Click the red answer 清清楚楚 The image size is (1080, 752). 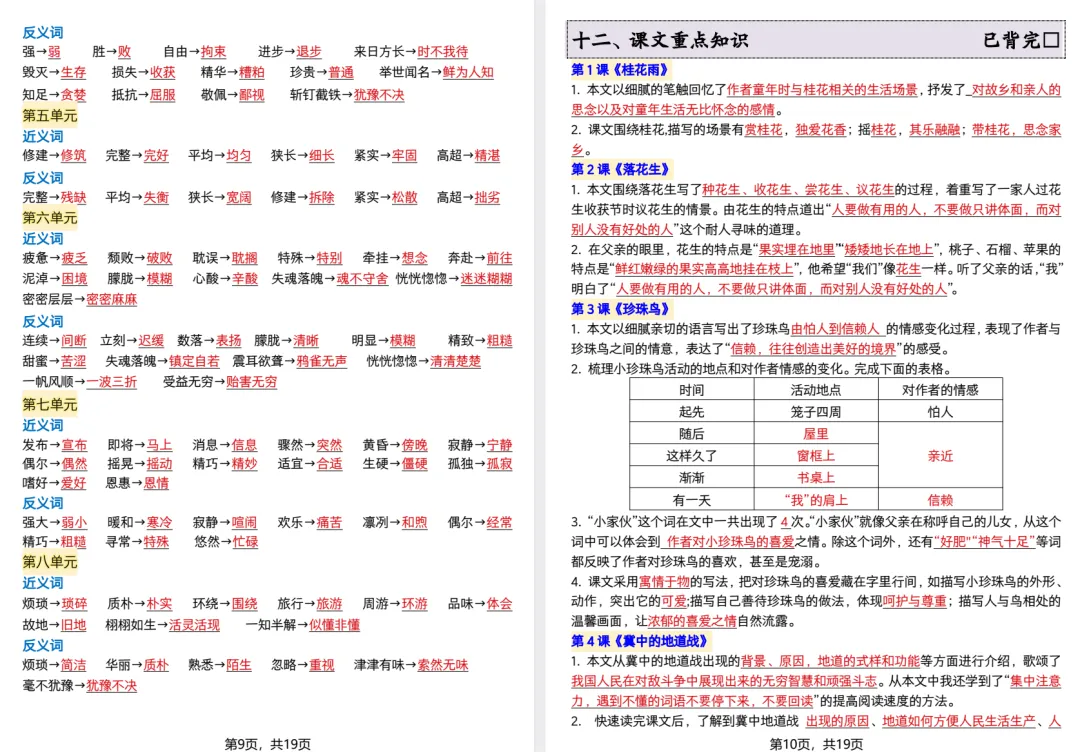coord(455,362)
